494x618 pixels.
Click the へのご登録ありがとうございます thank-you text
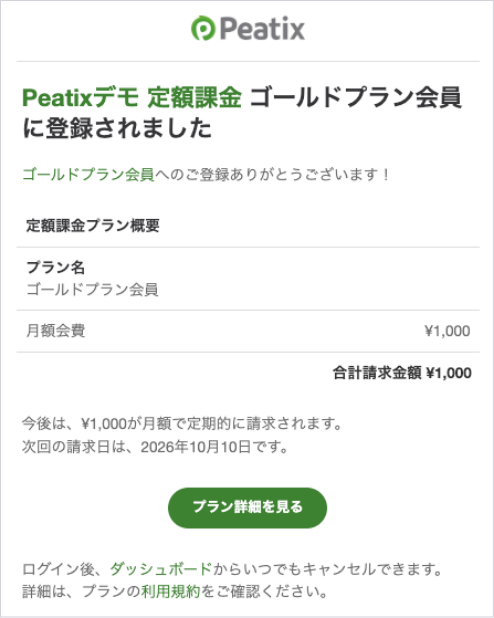272,174
